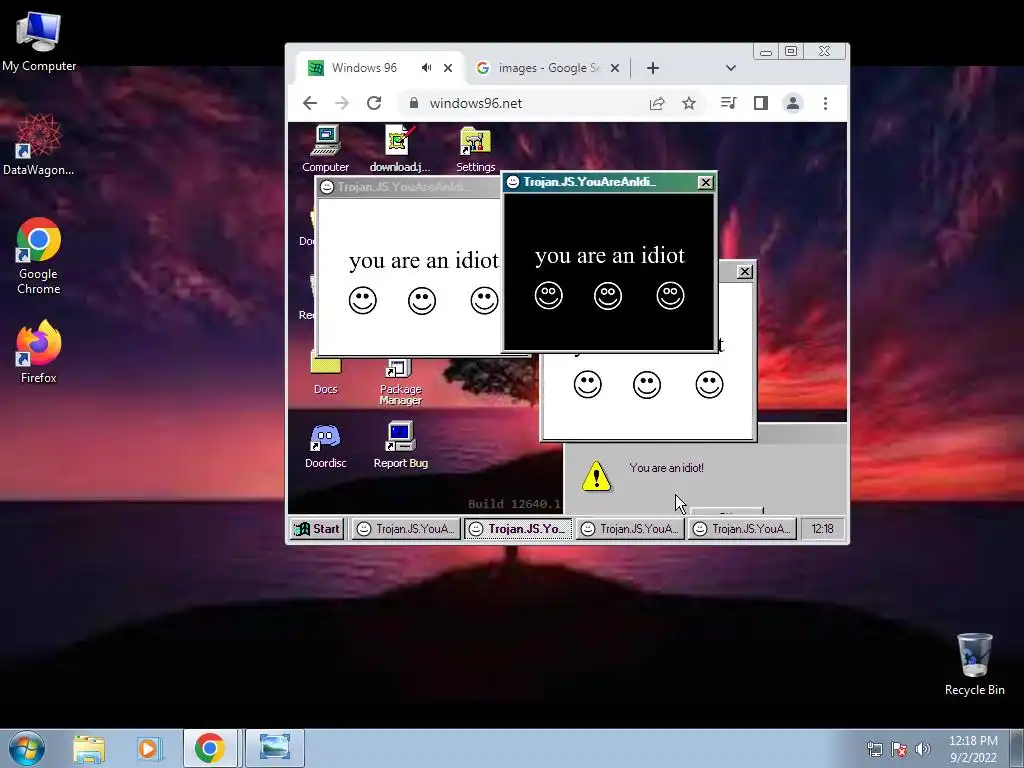Click Show desktop strip at taskbar end
This screenshot has height=768, width=1024.
[x=1017, y=748]
